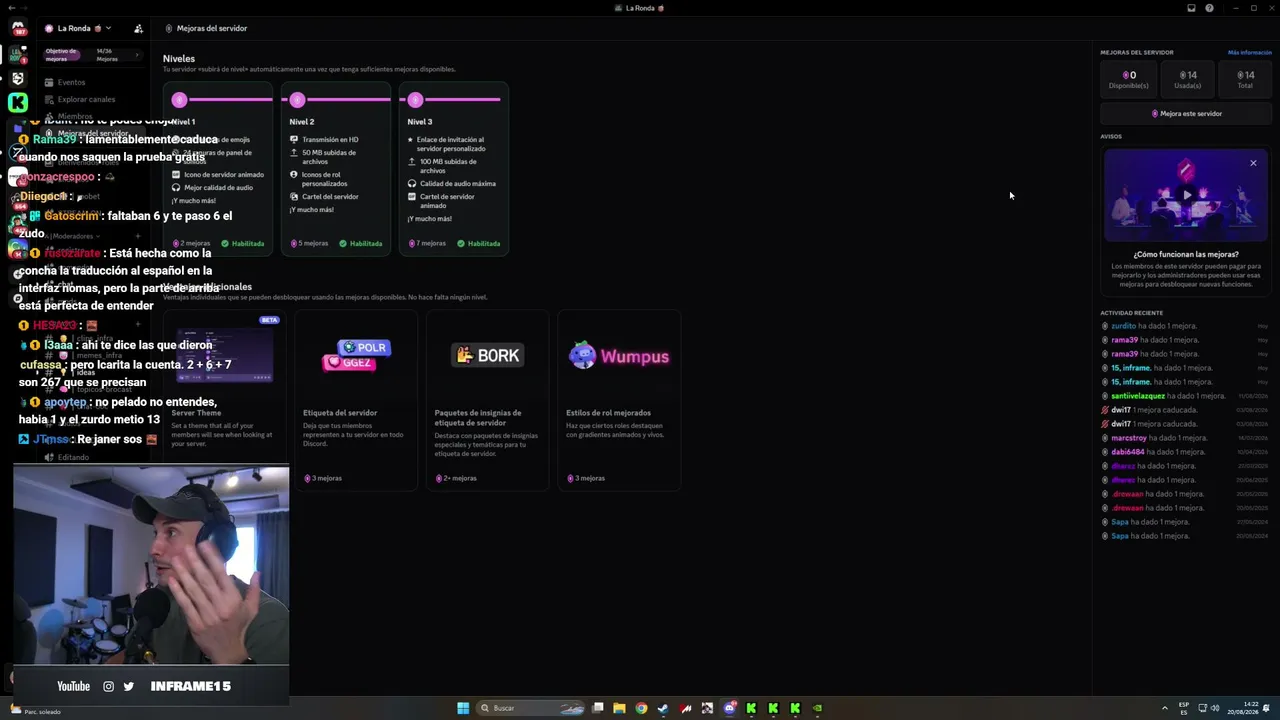Open Steam from the taskbar
1280x720 pixels.
coord(663,708)
